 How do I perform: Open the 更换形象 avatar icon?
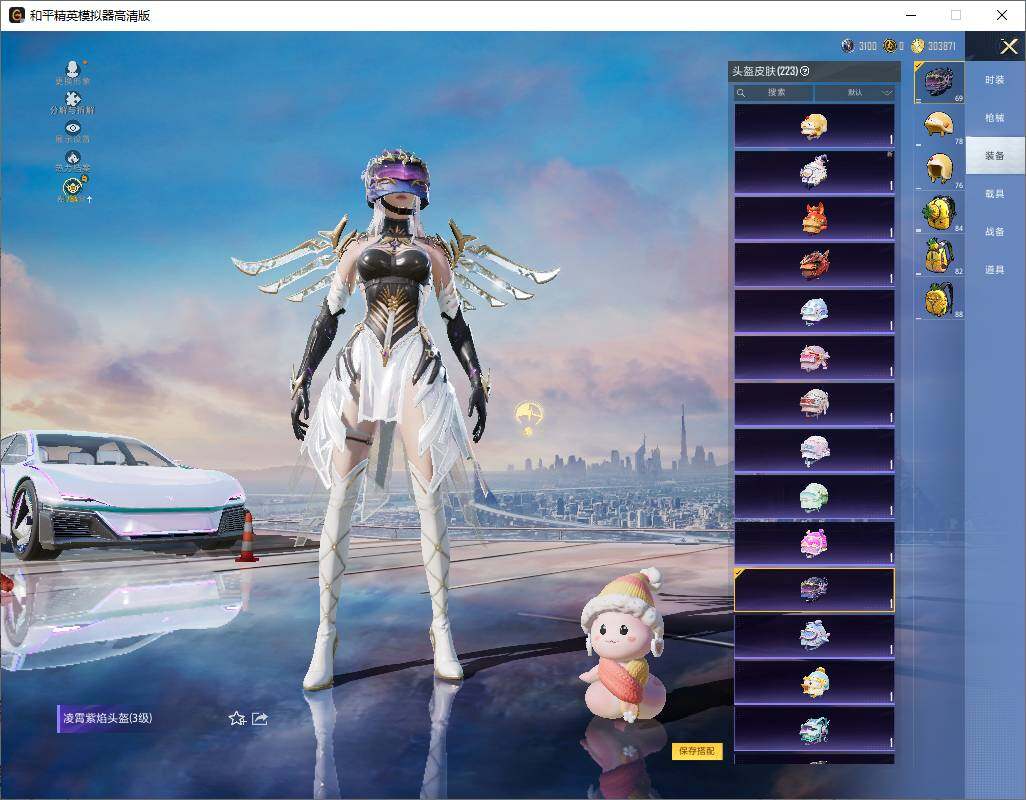[73, 69]
